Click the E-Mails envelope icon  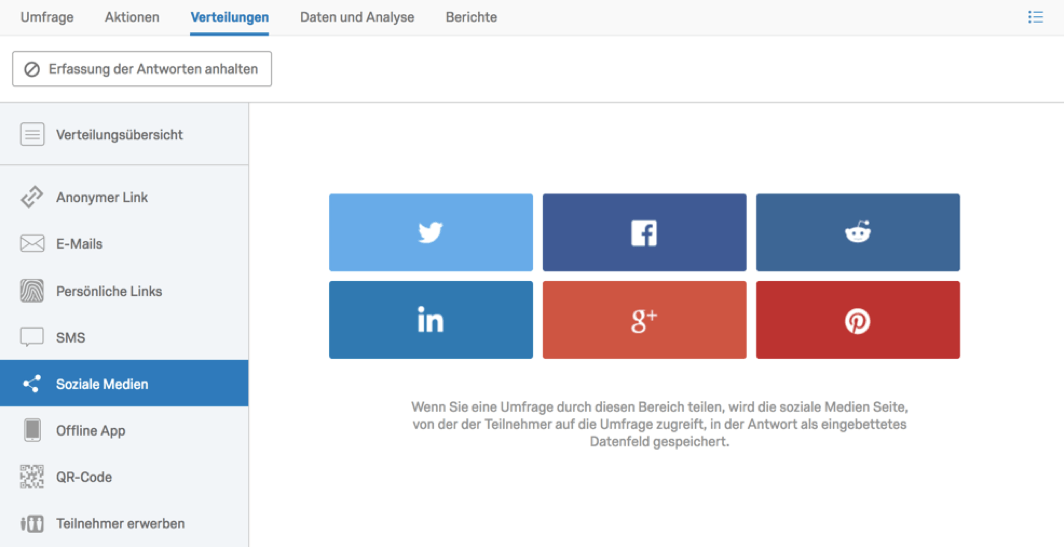(32, 244)
